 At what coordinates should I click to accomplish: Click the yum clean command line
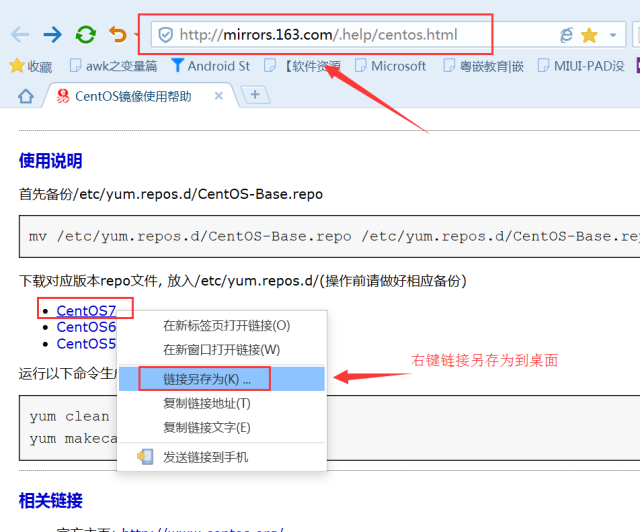[69, 416]
